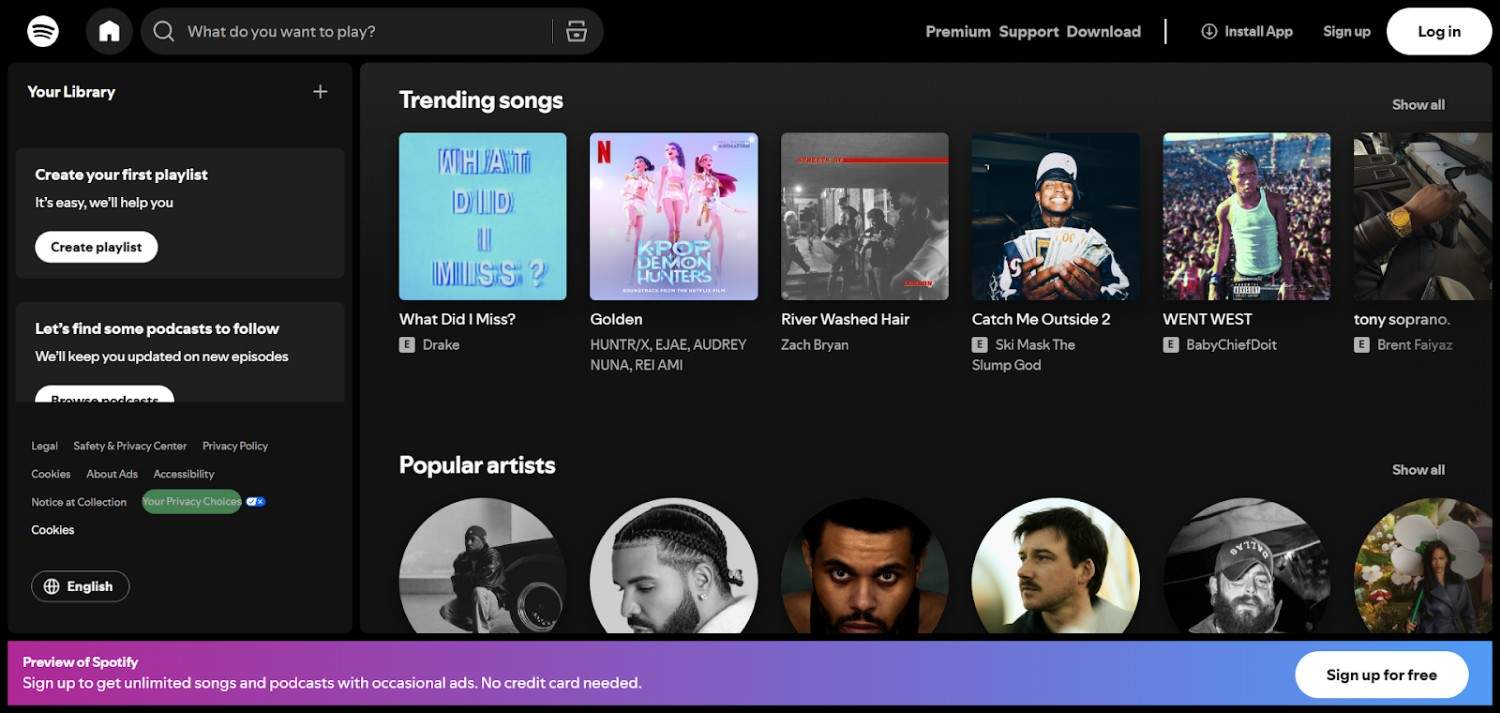Click the Create playlist button
Viewport: 1500px width, 713px height.
96,247
